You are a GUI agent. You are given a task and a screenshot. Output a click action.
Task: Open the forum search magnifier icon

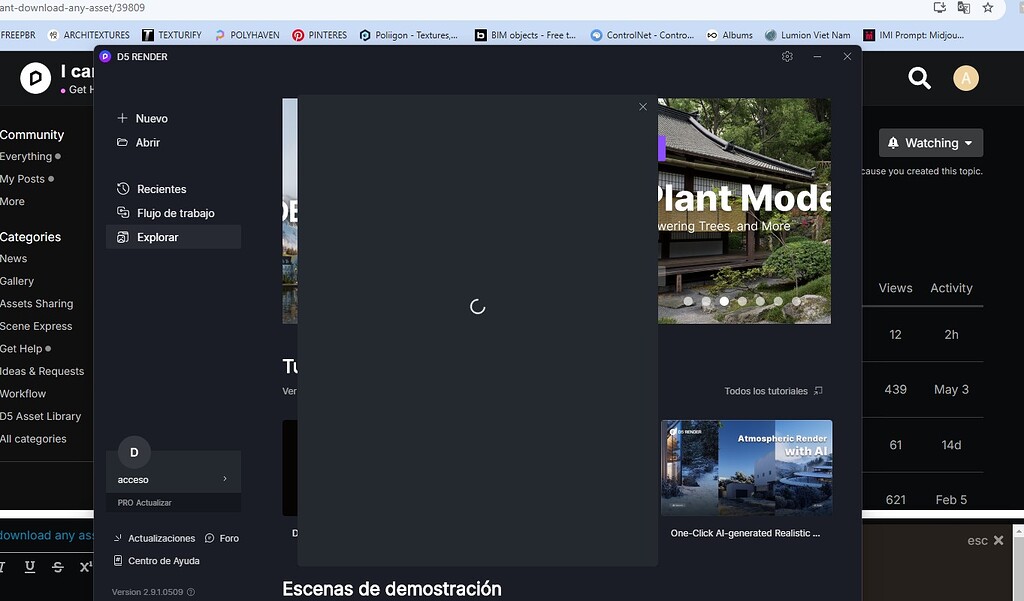point(919,77)
